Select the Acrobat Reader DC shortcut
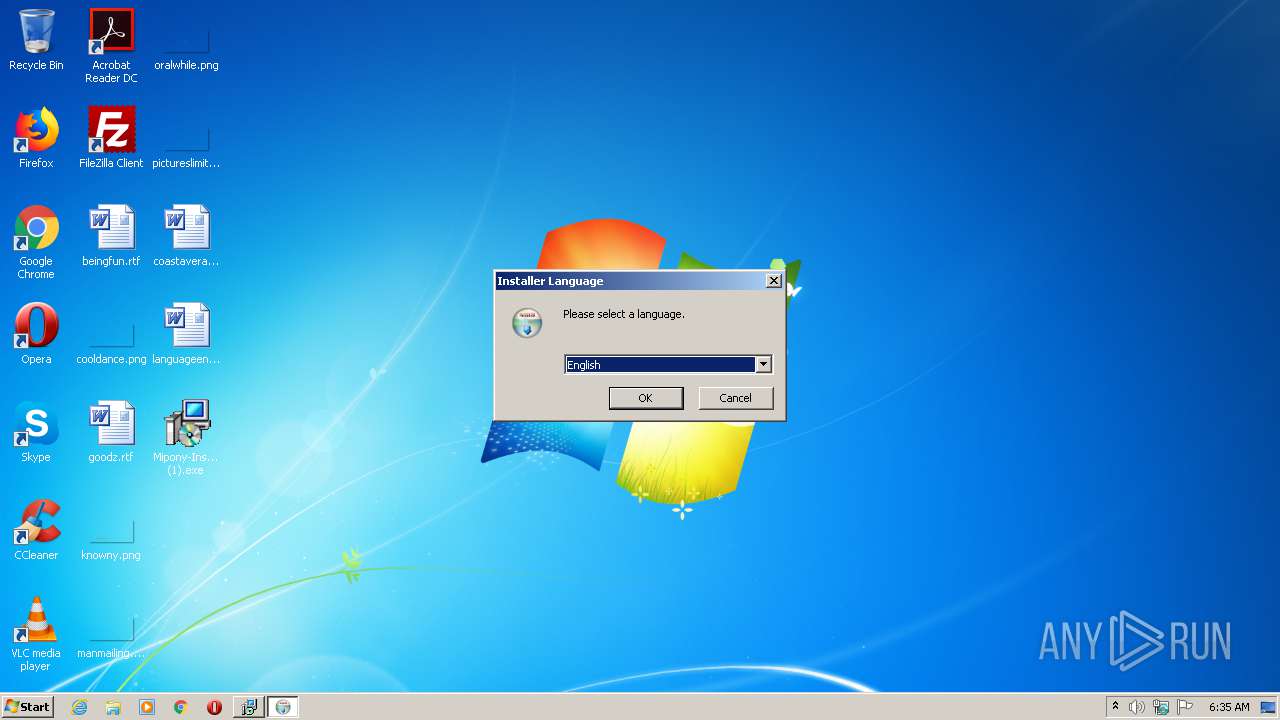Screen dimensions: 1280x720 pos(111,46)
